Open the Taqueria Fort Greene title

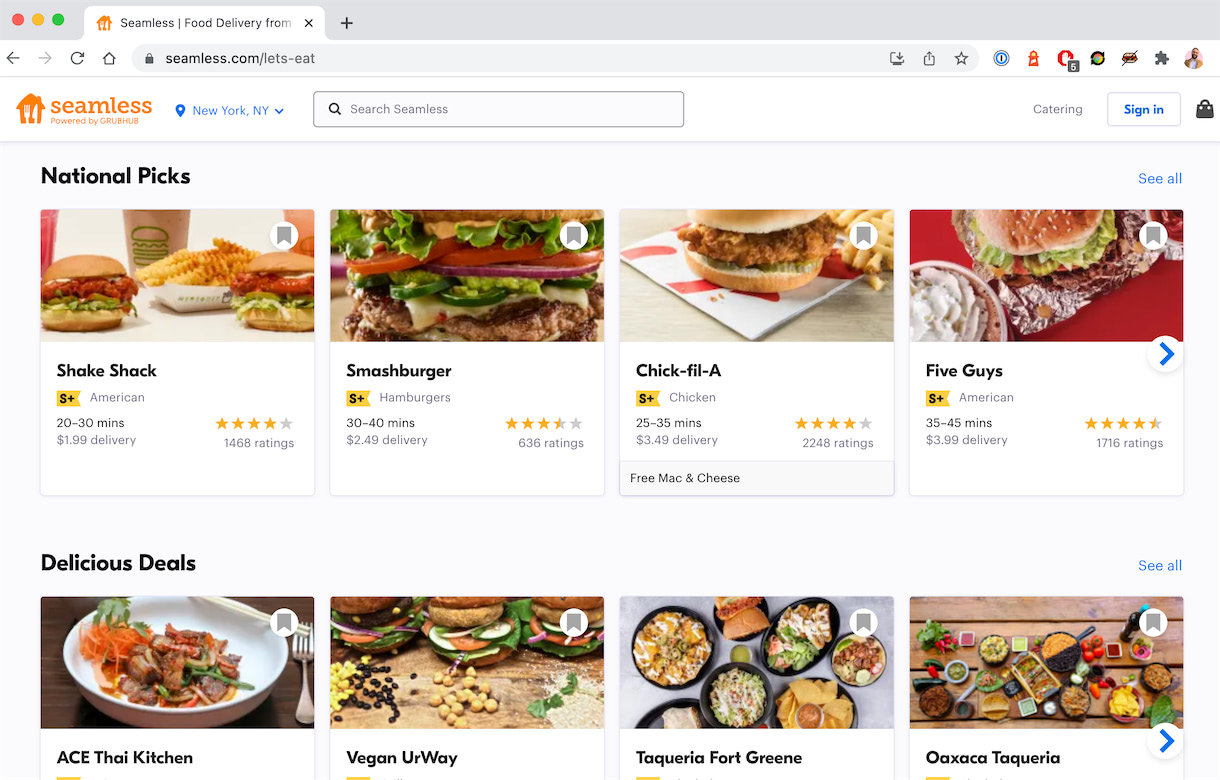[719, 758]
